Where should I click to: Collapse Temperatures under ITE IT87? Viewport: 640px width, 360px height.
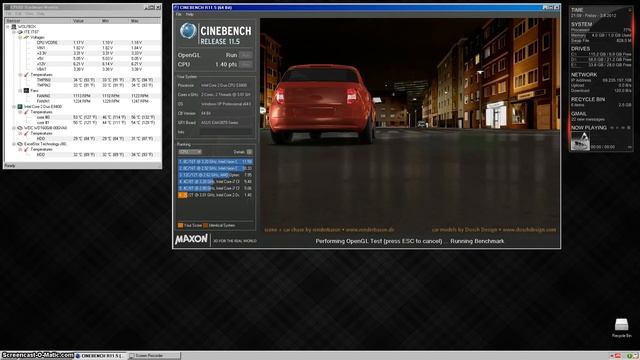[x=20, y=75]
